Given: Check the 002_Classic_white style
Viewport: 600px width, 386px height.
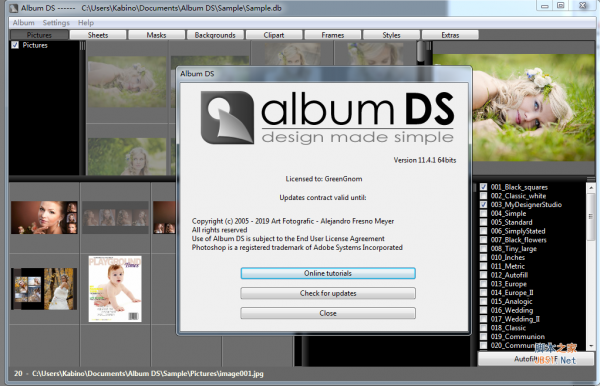Looking at the screenshot, I should pos(484,196).
